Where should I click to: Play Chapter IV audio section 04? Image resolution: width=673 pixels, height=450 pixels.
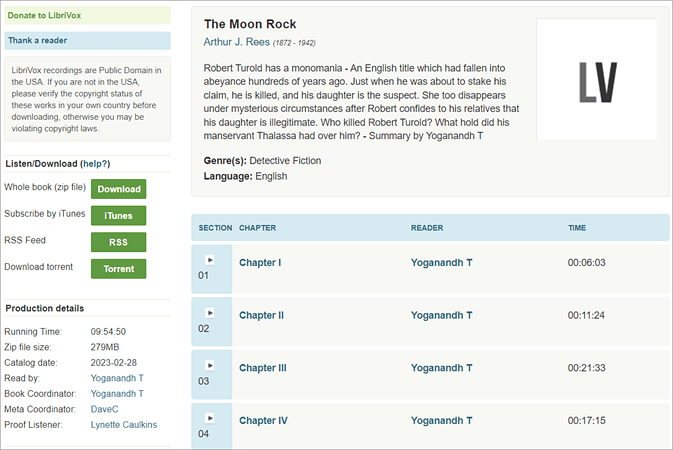click(x=210, y=417)
